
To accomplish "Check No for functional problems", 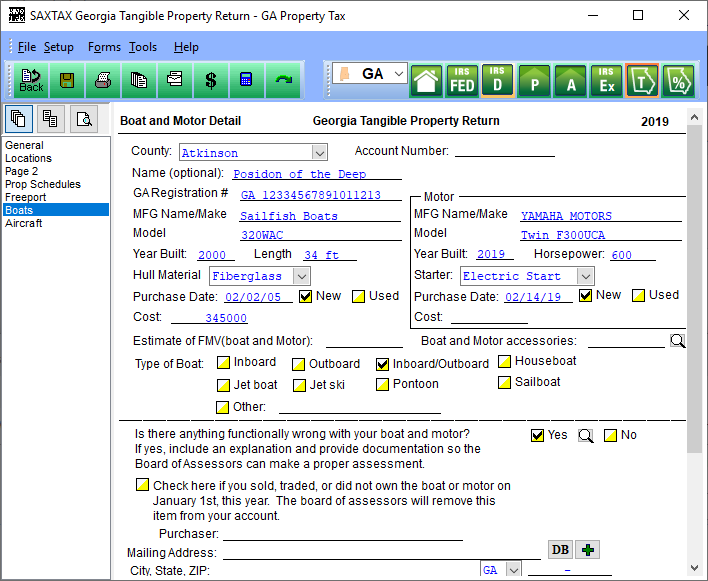I will pyautogui.click(x=610, y=436).
